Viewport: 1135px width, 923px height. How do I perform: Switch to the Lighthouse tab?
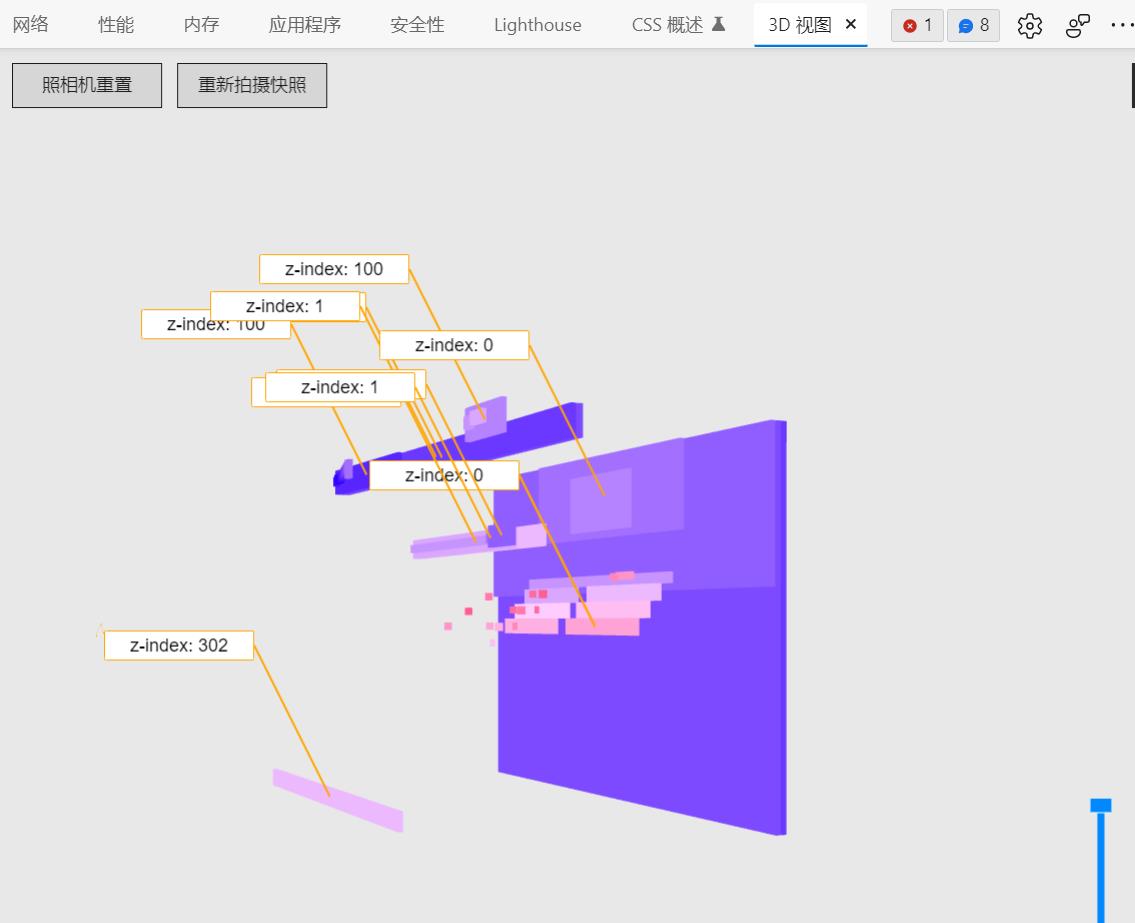coord(537,25)
